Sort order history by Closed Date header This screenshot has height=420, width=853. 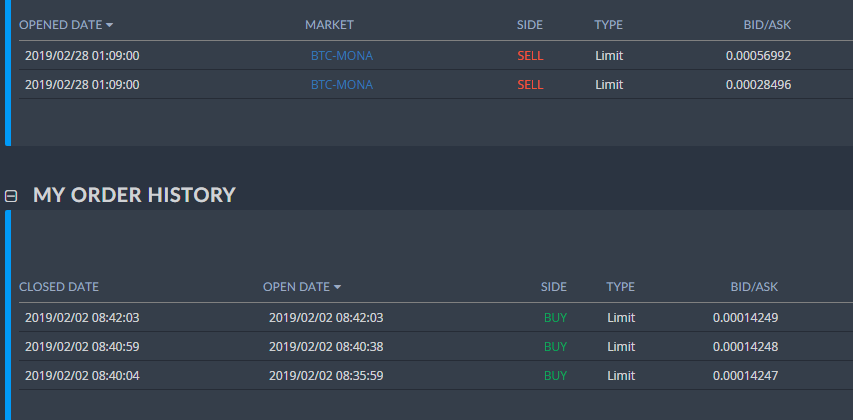point(59,287)
